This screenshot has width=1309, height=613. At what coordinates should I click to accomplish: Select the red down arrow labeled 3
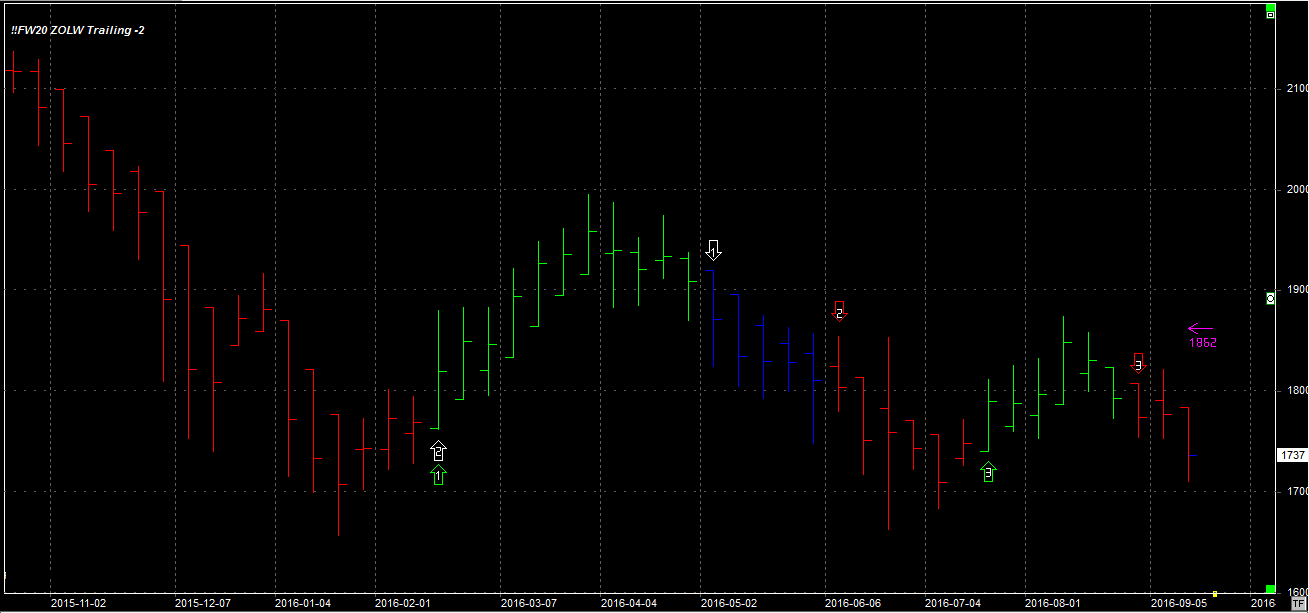(x=1138, y=362)
